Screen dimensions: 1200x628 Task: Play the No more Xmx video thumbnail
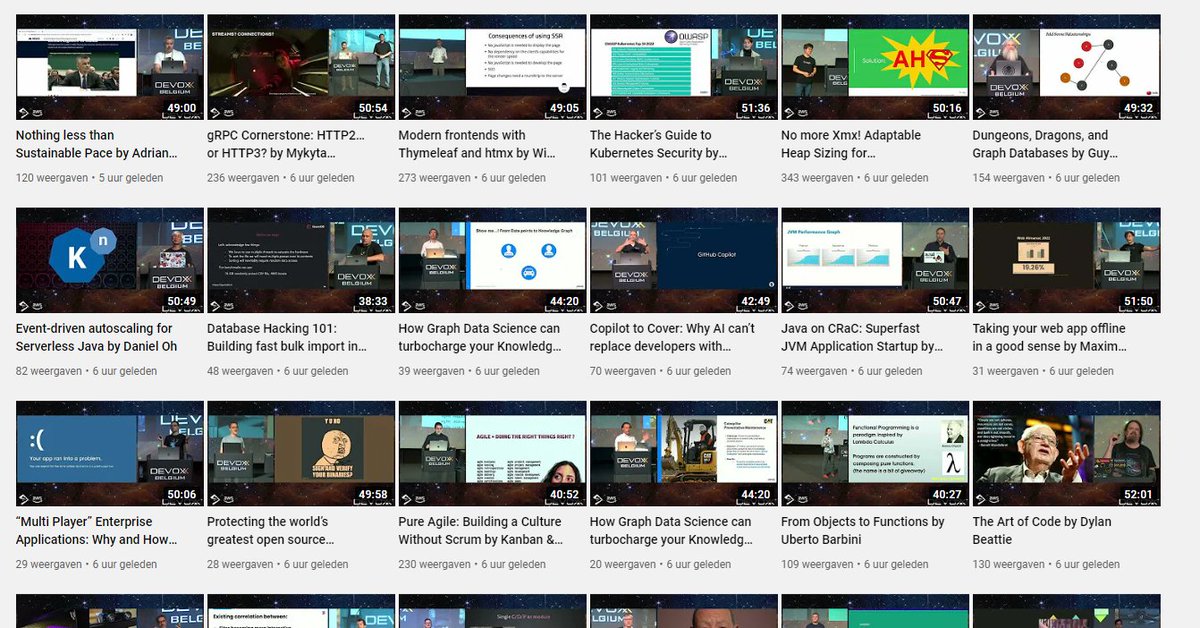[x=875, y=67]
